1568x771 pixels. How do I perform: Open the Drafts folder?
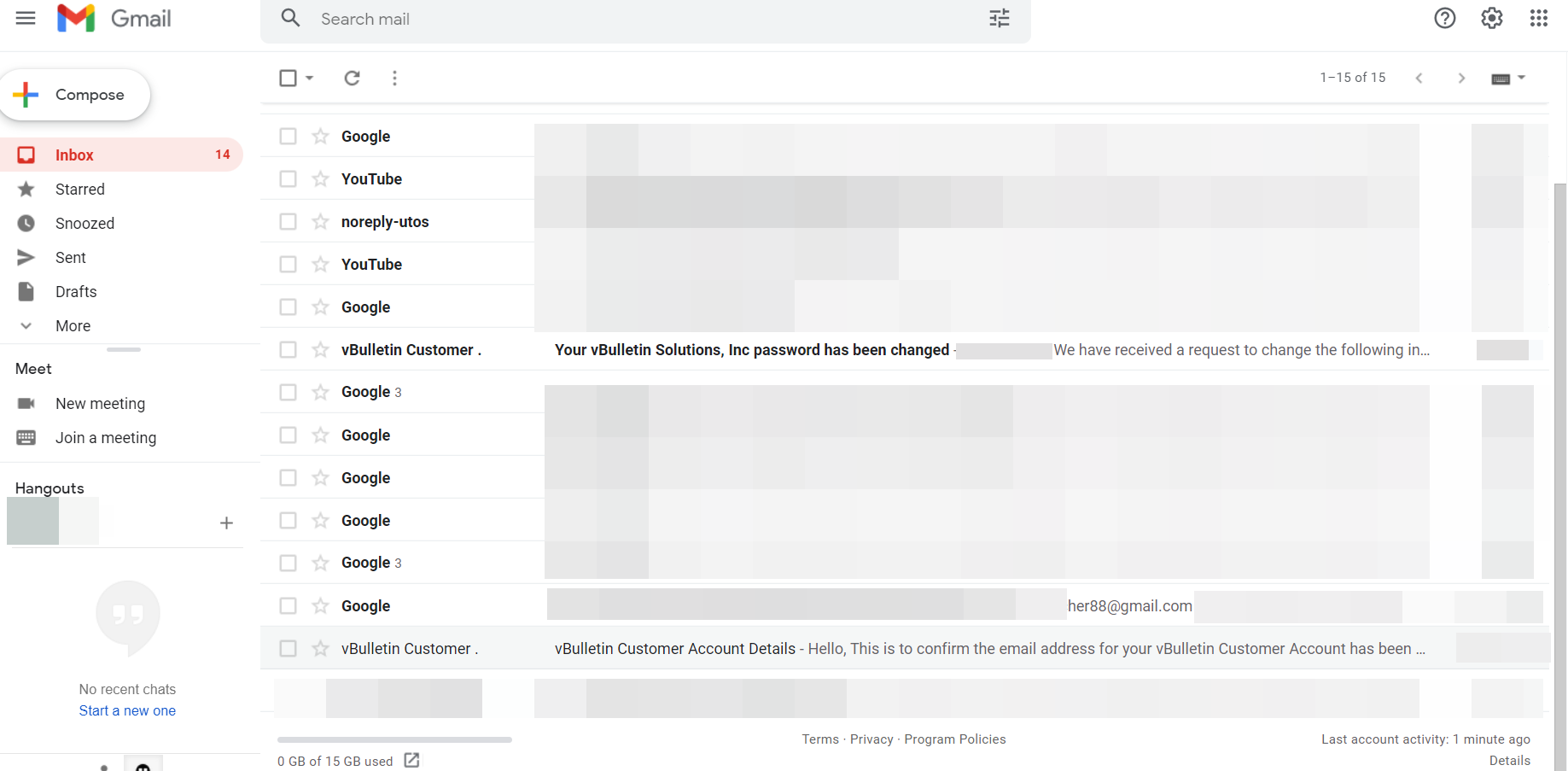coord(121,291)
